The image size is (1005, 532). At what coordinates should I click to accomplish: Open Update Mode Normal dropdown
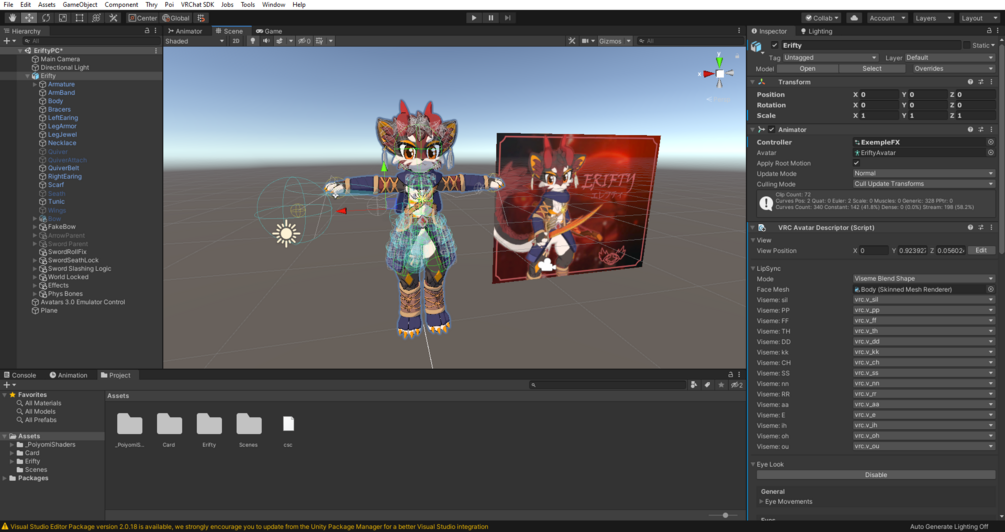pyautogui.click(x=924, y=174)
